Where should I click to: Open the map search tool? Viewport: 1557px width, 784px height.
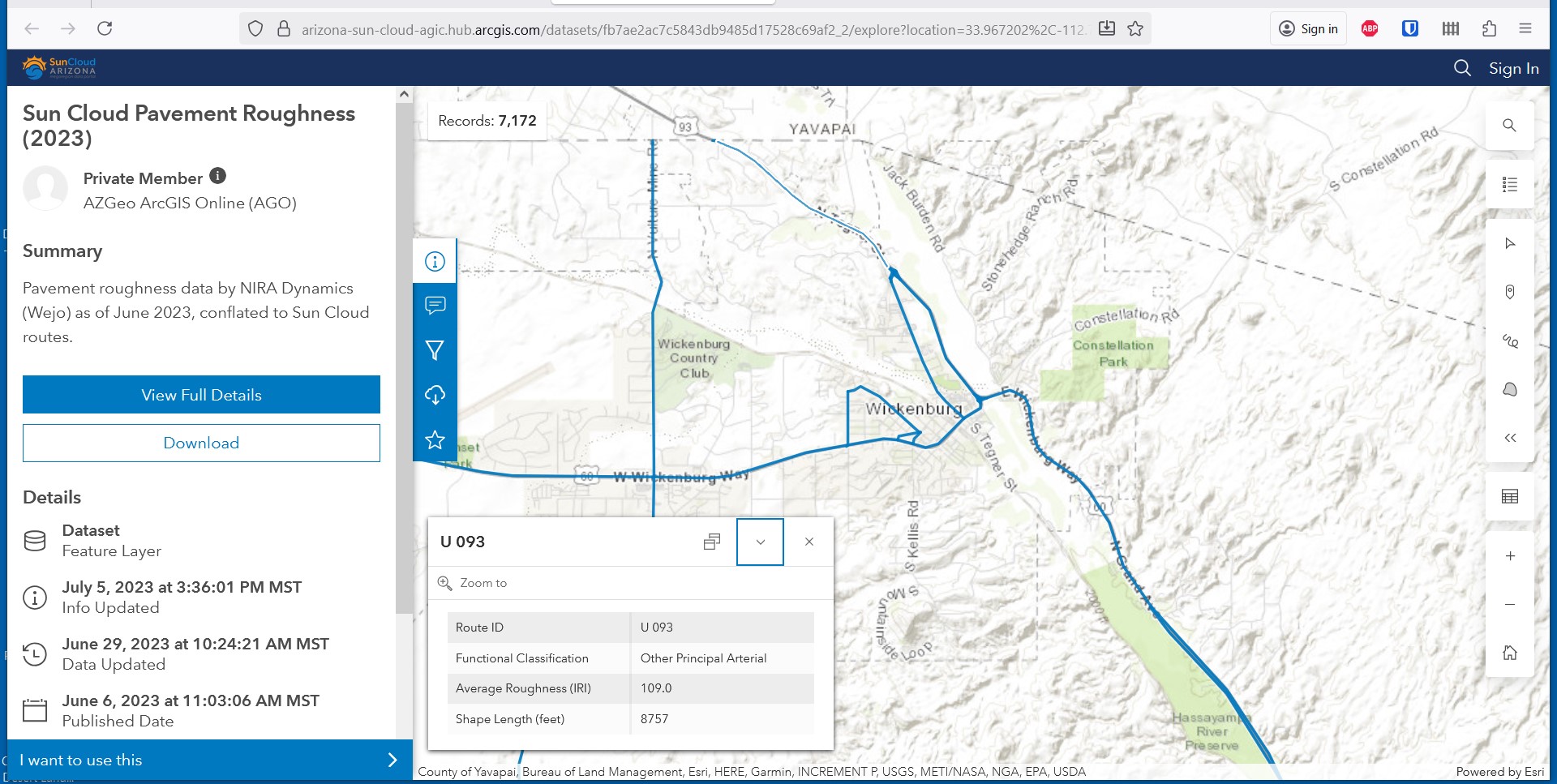(x=1509, y=126)
